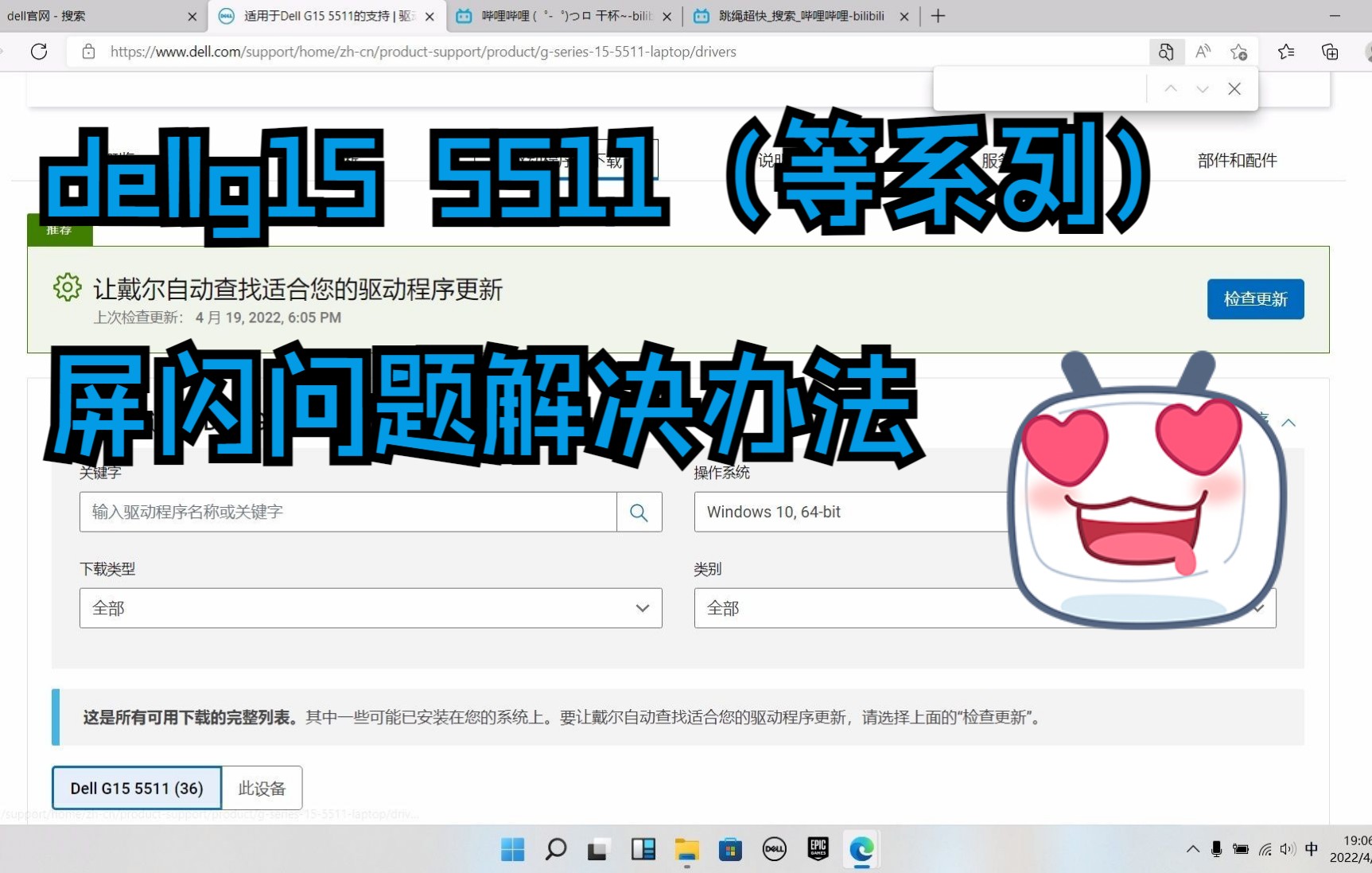Open the favorites list
The width and height of the screenshot is (1372, 873).
[x=1286, y=52]
